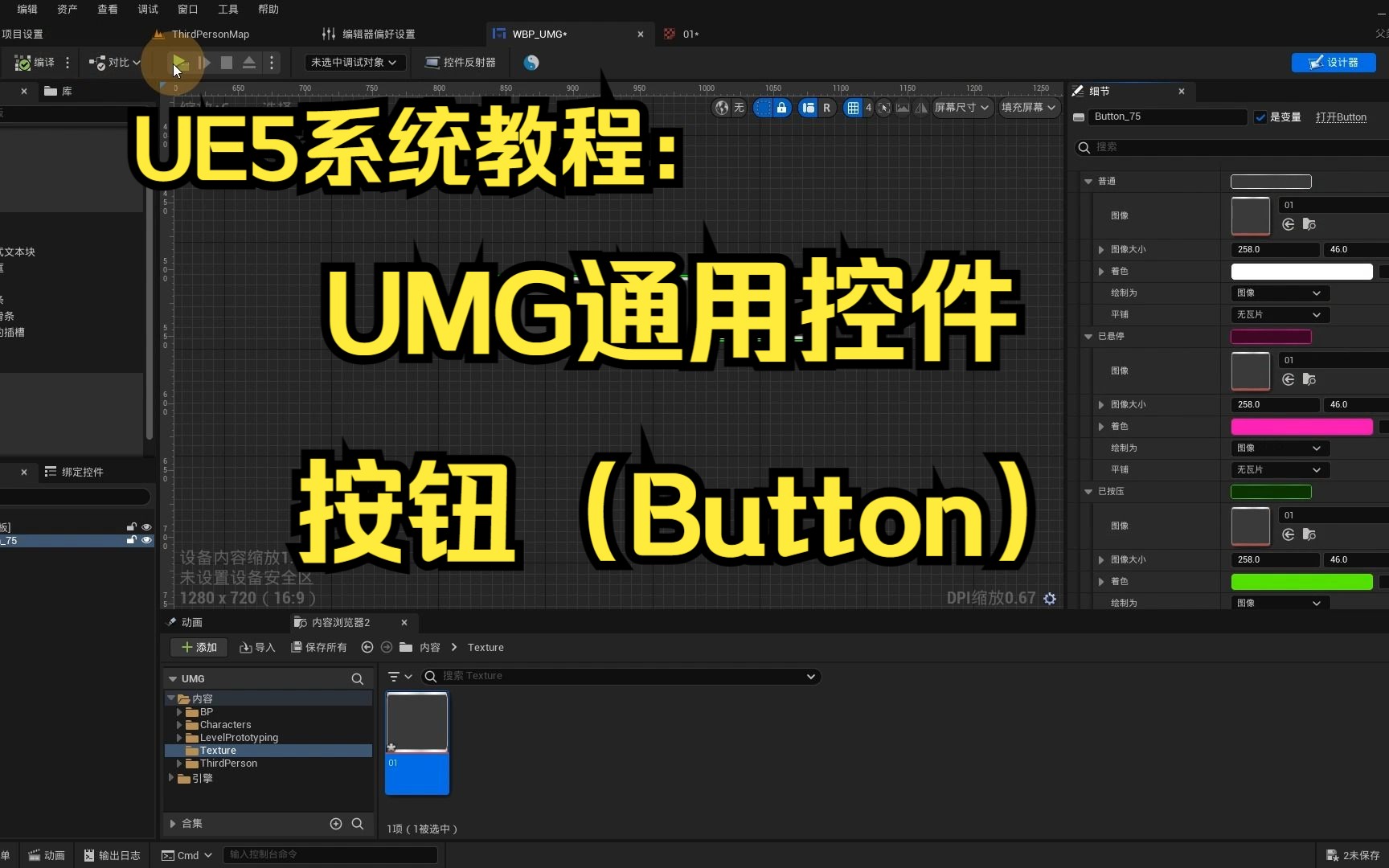Click Save All (保存所有) button
Image resolution: width=1389 pixels, height=868 pixels.
pos(319,648)
